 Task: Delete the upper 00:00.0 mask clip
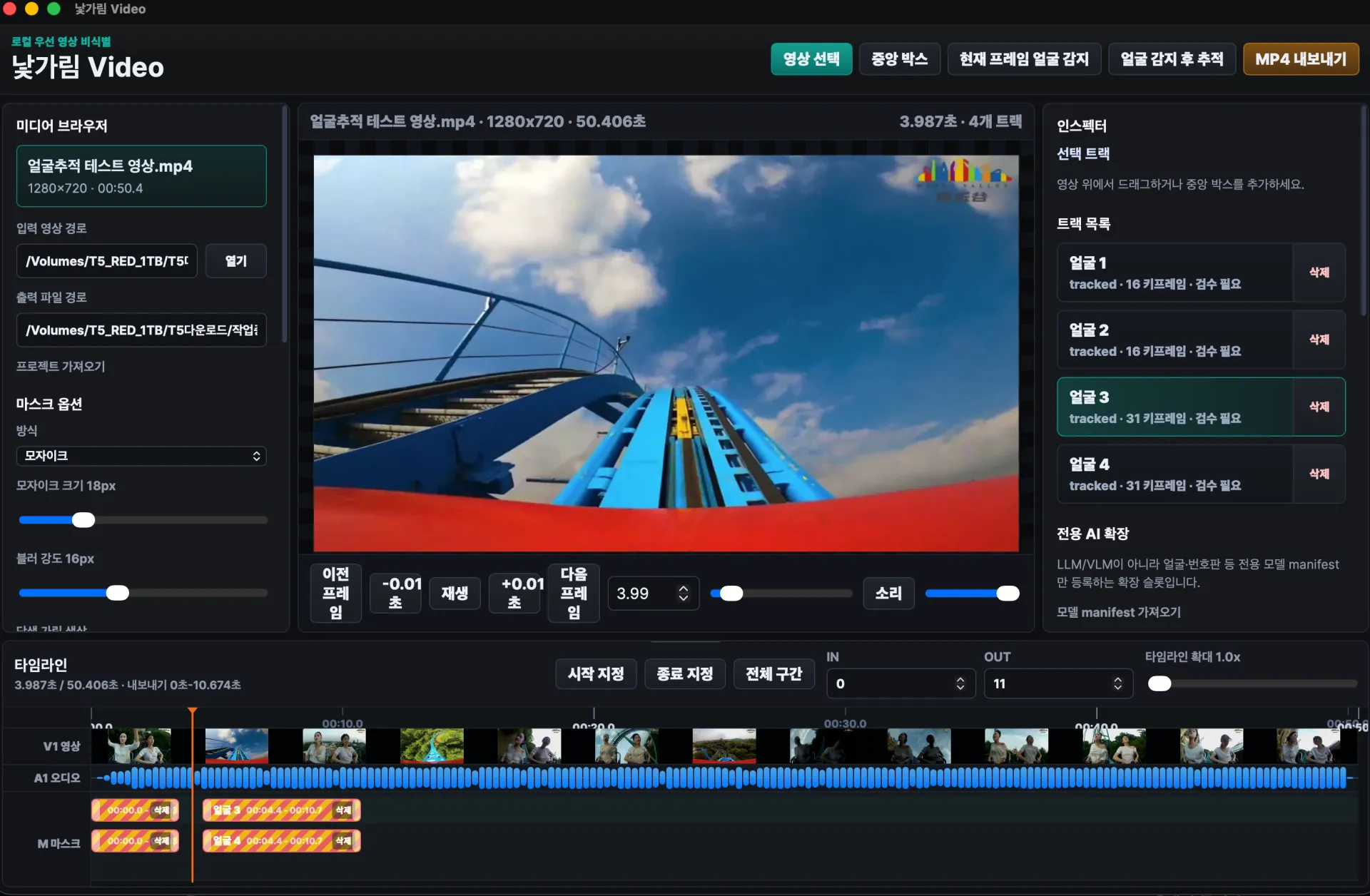(x=162, y=810)
